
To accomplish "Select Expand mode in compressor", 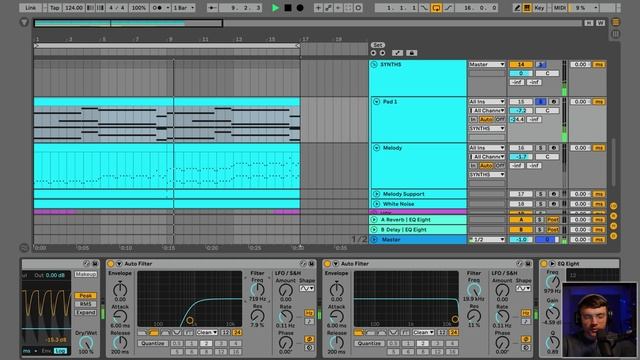I will (85, 313).
